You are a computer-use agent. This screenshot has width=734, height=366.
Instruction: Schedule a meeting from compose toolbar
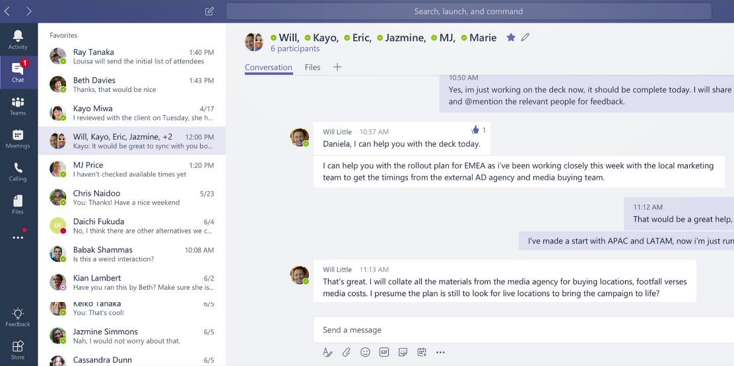tap(422, 352)
